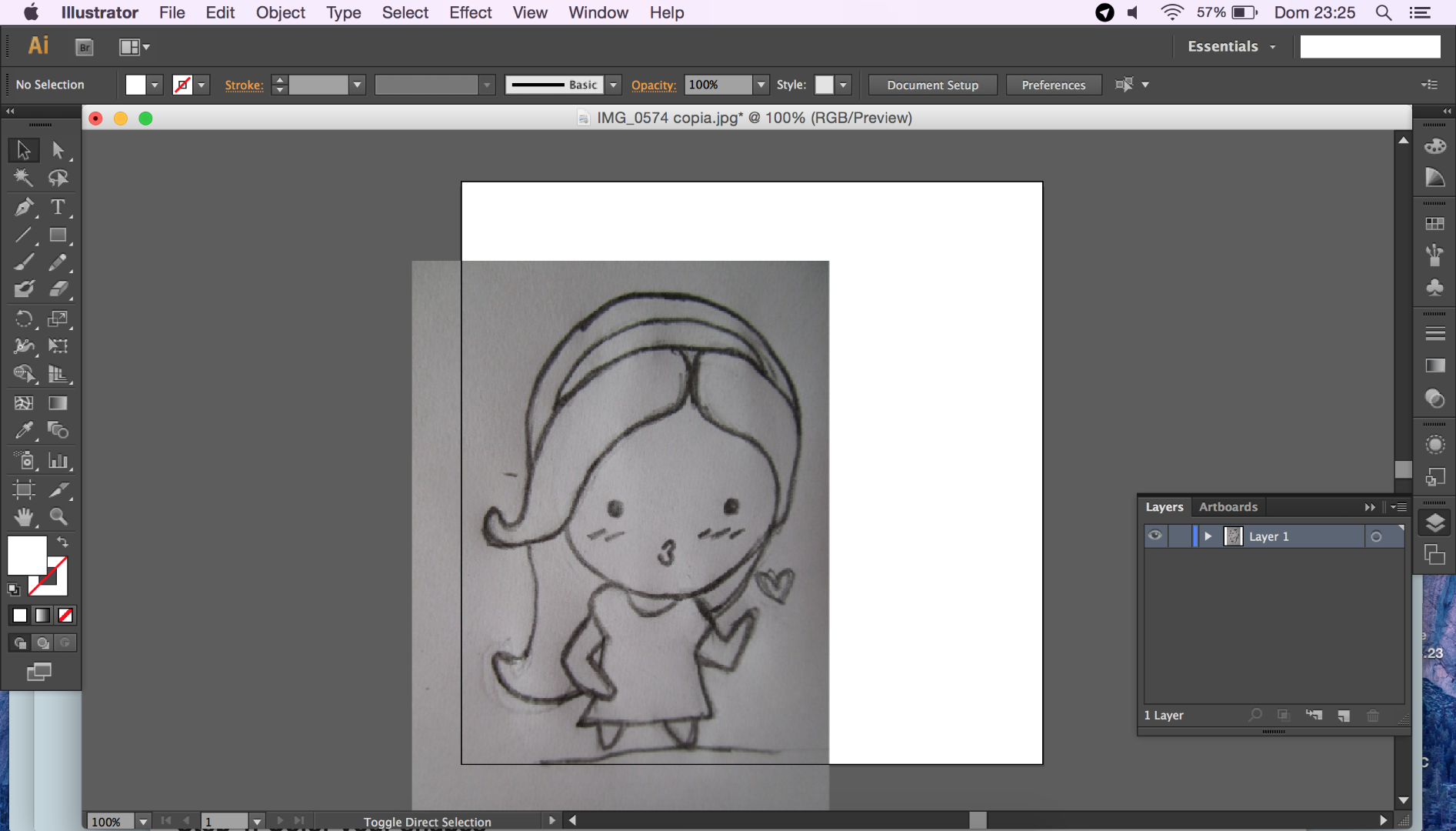Open the Effect menu
1456x831 pixels.
pos(470,12)
